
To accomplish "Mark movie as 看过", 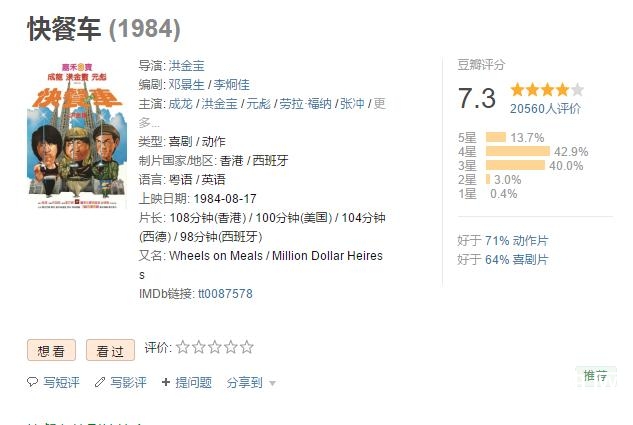I will click(110, 350).
